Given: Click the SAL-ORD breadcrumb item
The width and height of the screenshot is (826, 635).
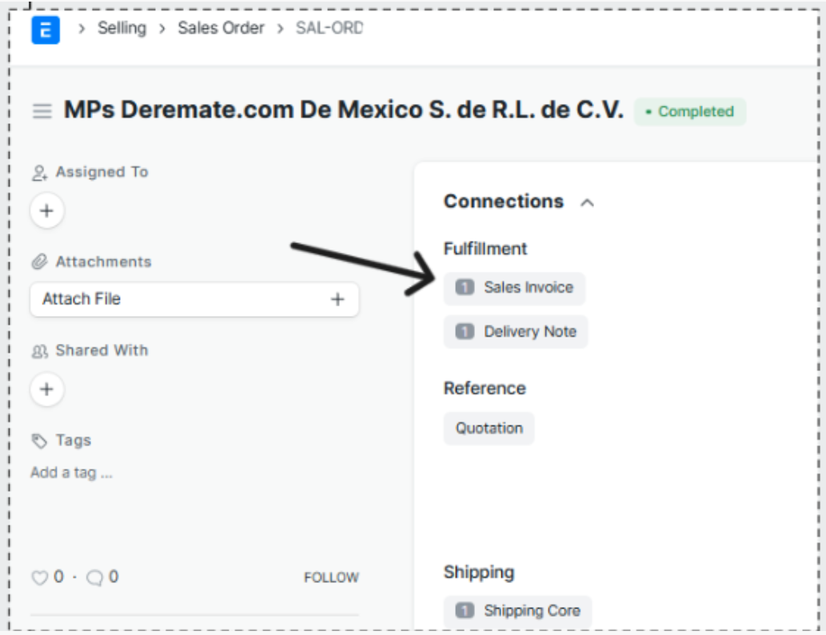Looking at the screenshot, I should [x=329, y=28].
